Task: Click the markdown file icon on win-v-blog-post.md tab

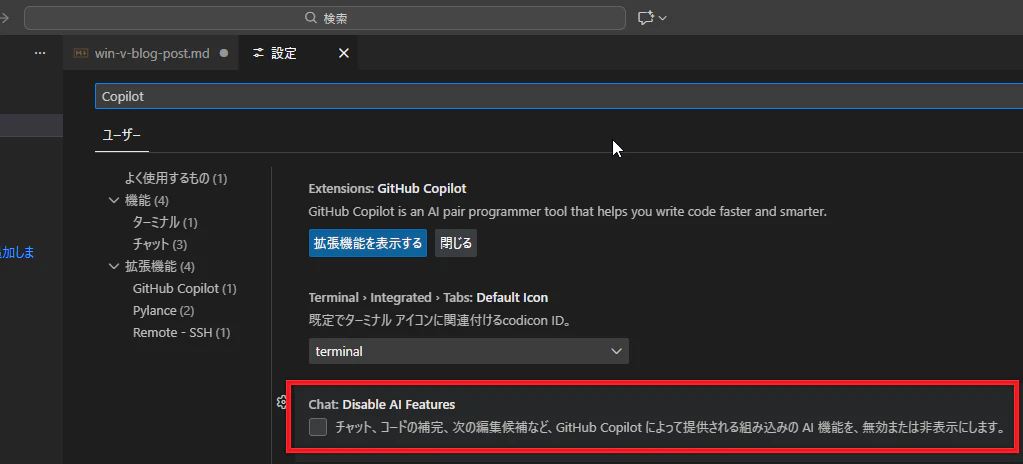Action: [81, 54]
